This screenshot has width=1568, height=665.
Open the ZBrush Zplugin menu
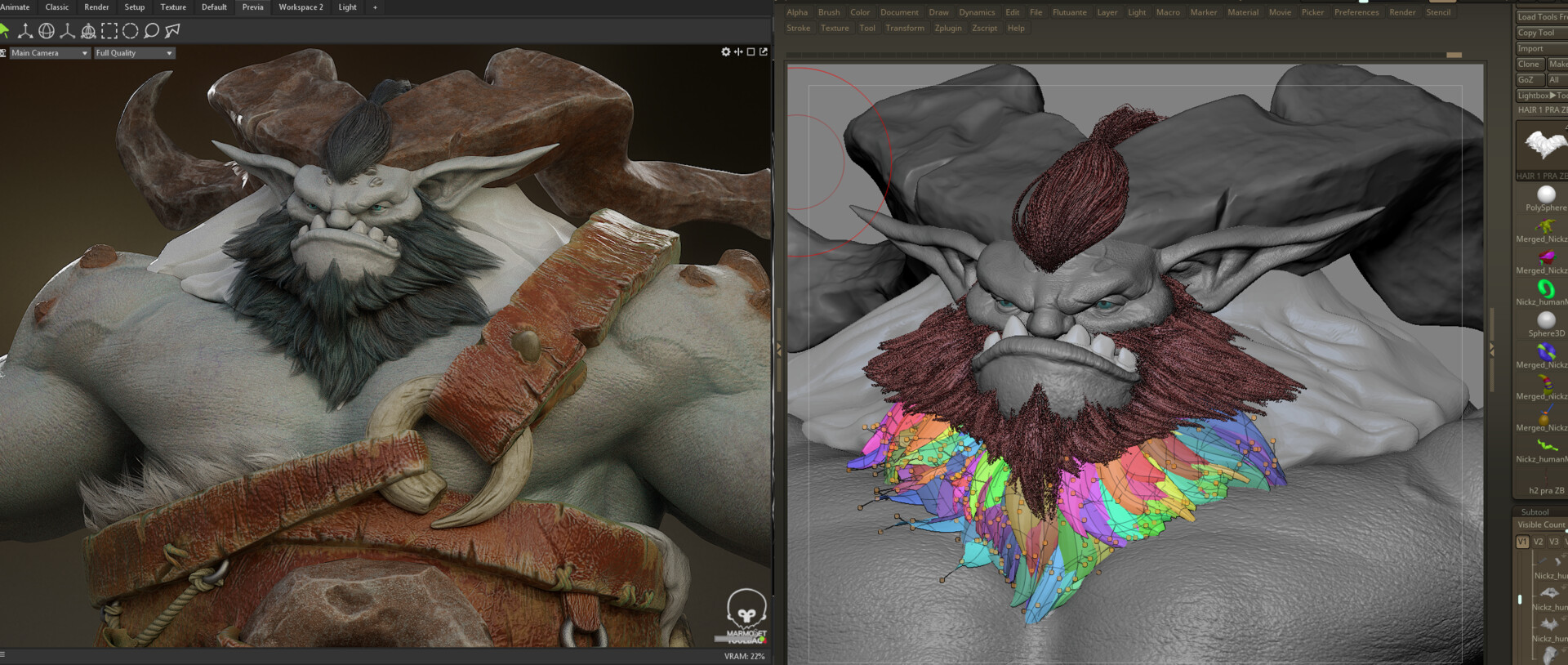pos(948,28)
